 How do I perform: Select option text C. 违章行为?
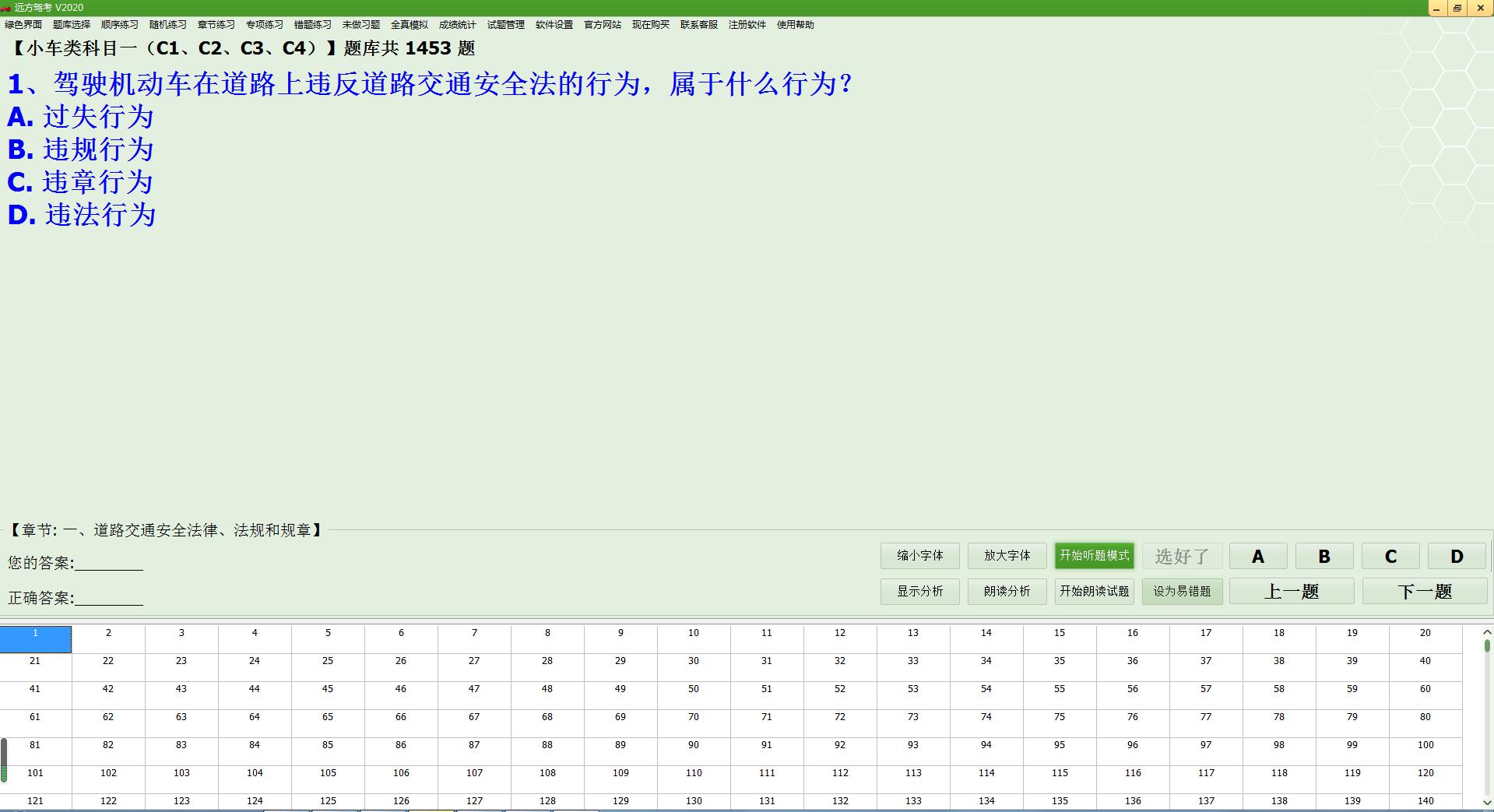click(81, 182)
